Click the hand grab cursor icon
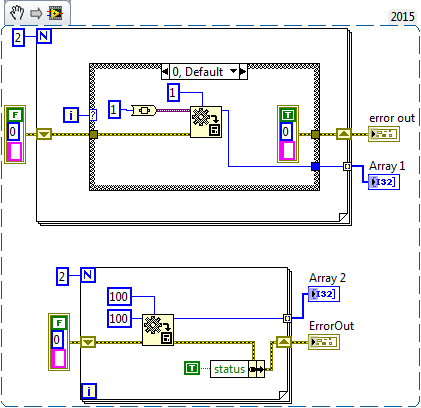Viewport: 421px width, 408px height. [x=17, y=13]
